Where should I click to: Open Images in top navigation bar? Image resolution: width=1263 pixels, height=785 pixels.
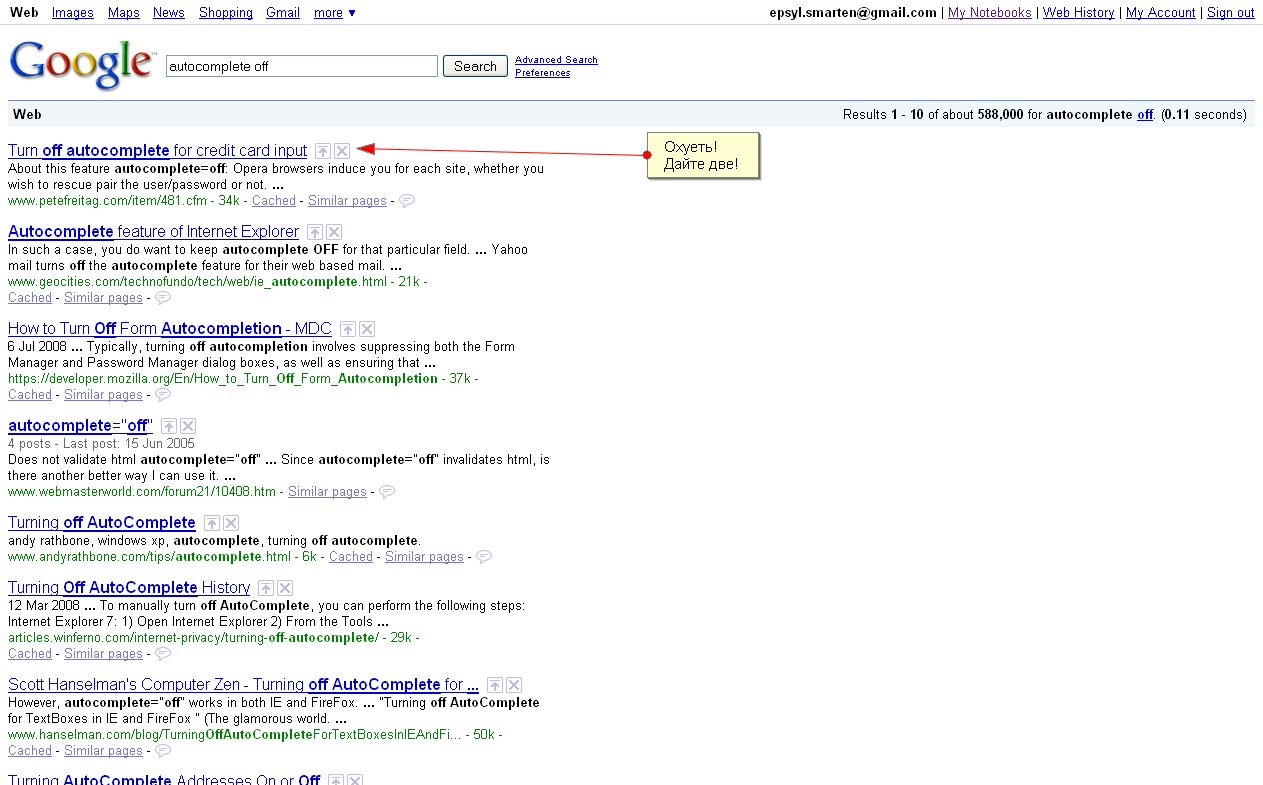[72, 13]
